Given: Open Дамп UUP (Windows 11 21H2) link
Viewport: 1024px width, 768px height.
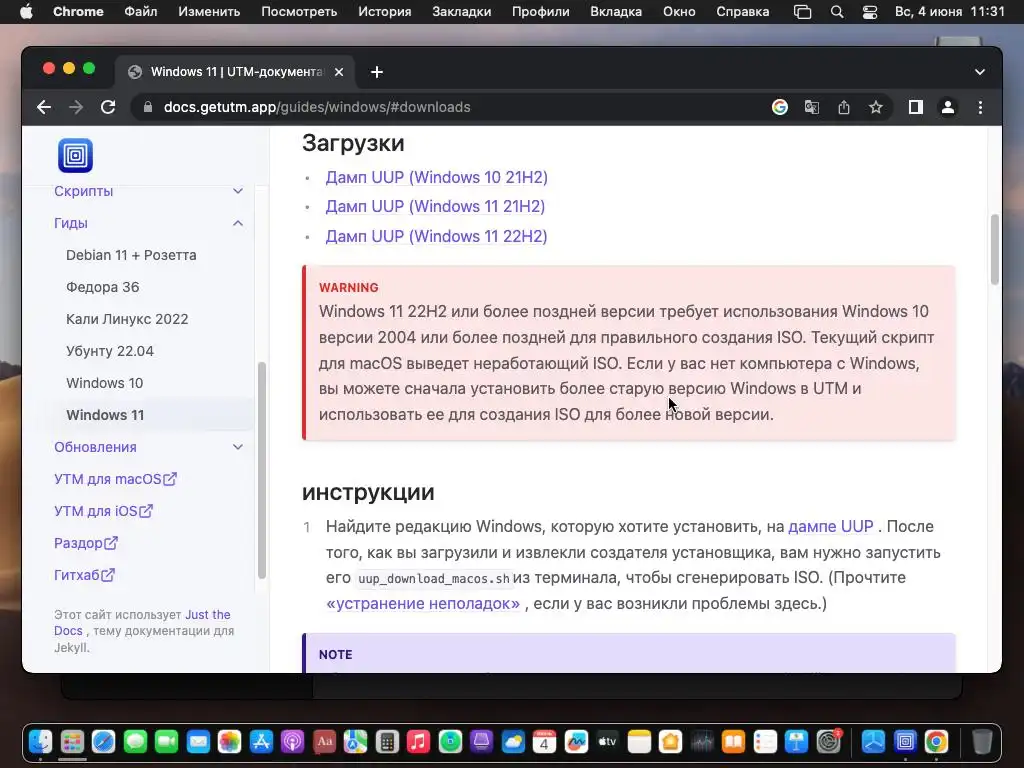Looking at the screenshot, I should coord(436,206).
